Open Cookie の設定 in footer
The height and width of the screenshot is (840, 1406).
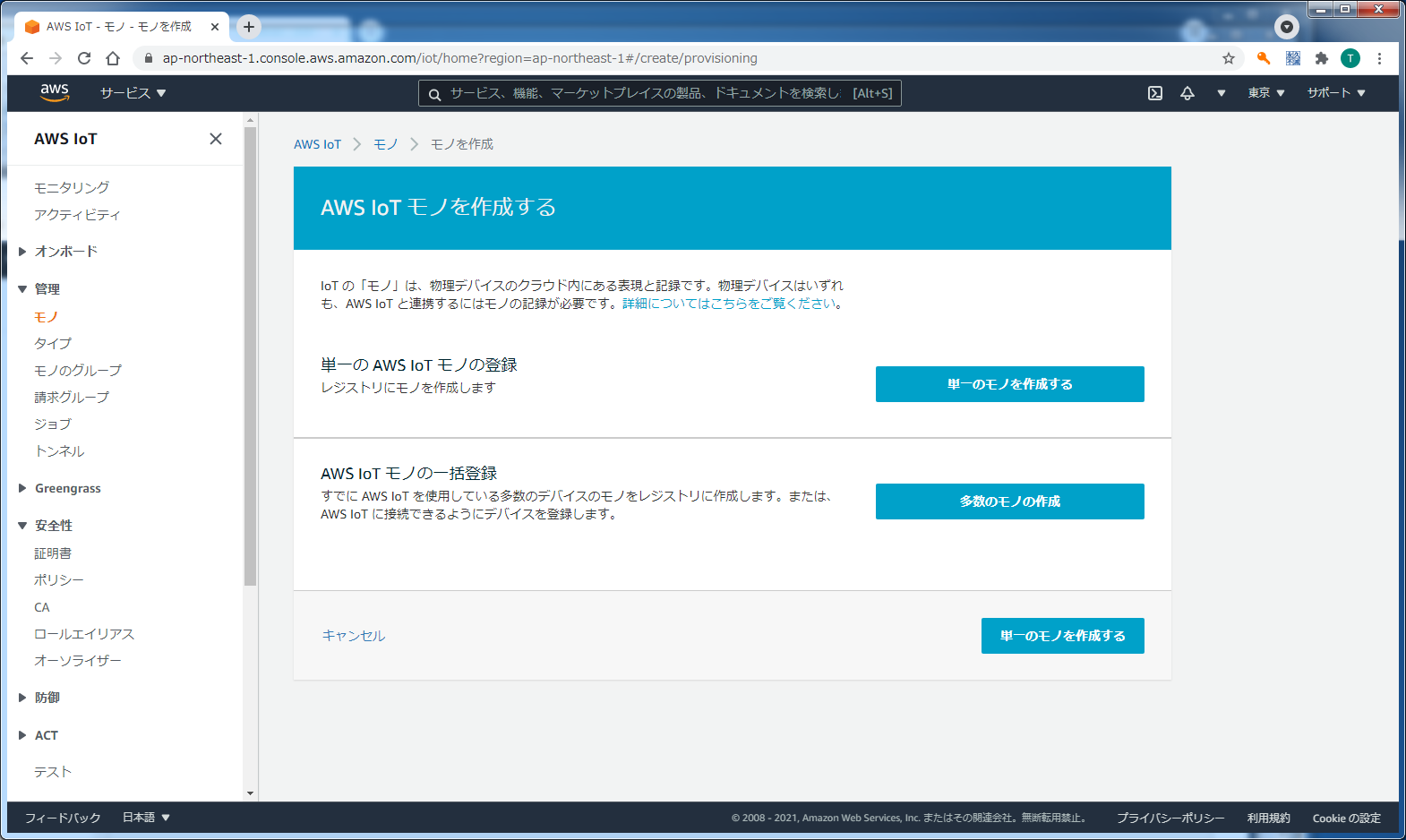(x=1347, y=818)
